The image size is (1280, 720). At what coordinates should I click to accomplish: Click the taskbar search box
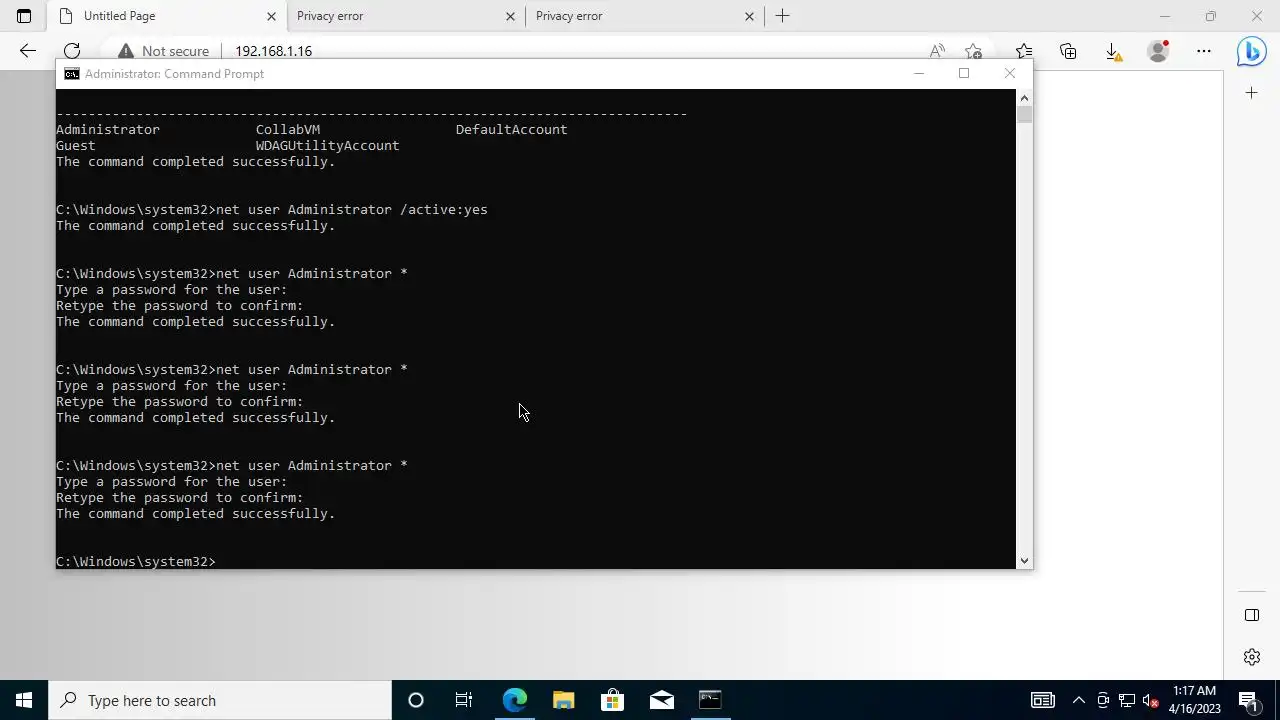click(220, 700)
